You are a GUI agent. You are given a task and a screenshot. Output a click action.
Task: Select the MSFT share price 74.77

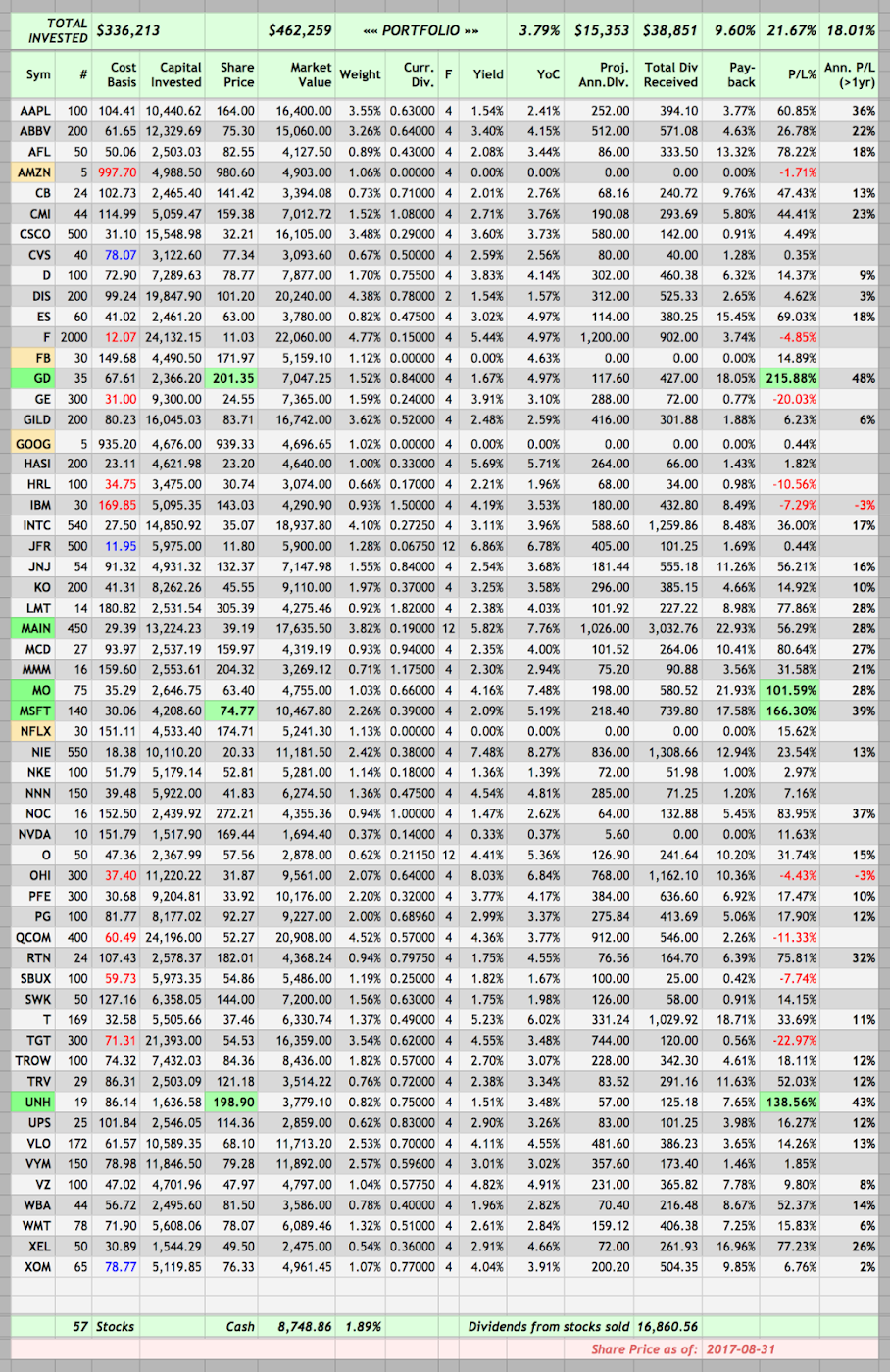point(232,710)
